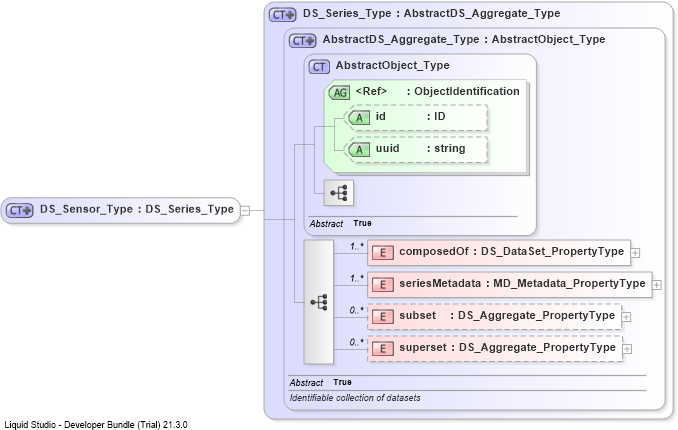Screen dimensions: 678x430
Task: Click the 0..* cardinality next to subset
Action: point(357,311)
